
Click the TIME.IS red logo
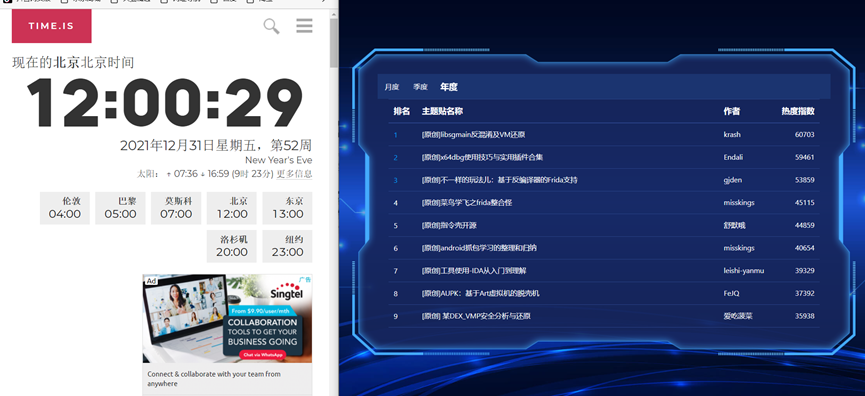51,26
